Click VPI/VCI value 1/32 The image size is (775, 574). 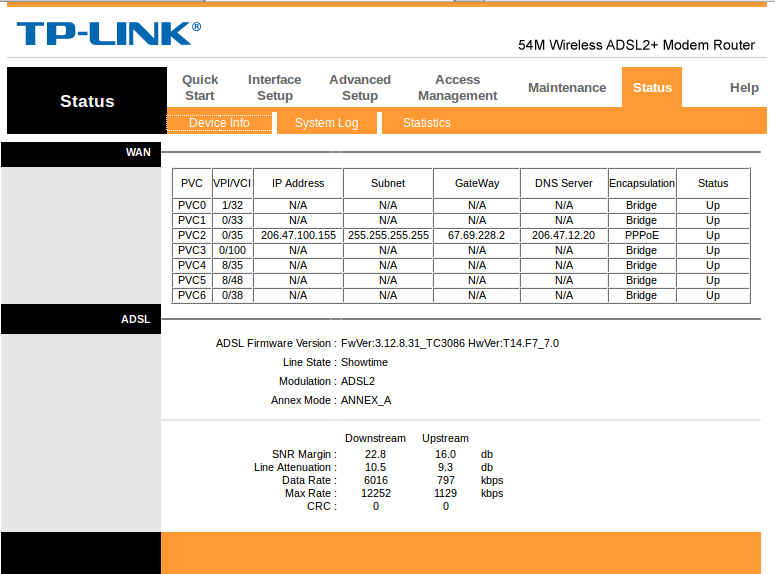click(x=232, y=205)
